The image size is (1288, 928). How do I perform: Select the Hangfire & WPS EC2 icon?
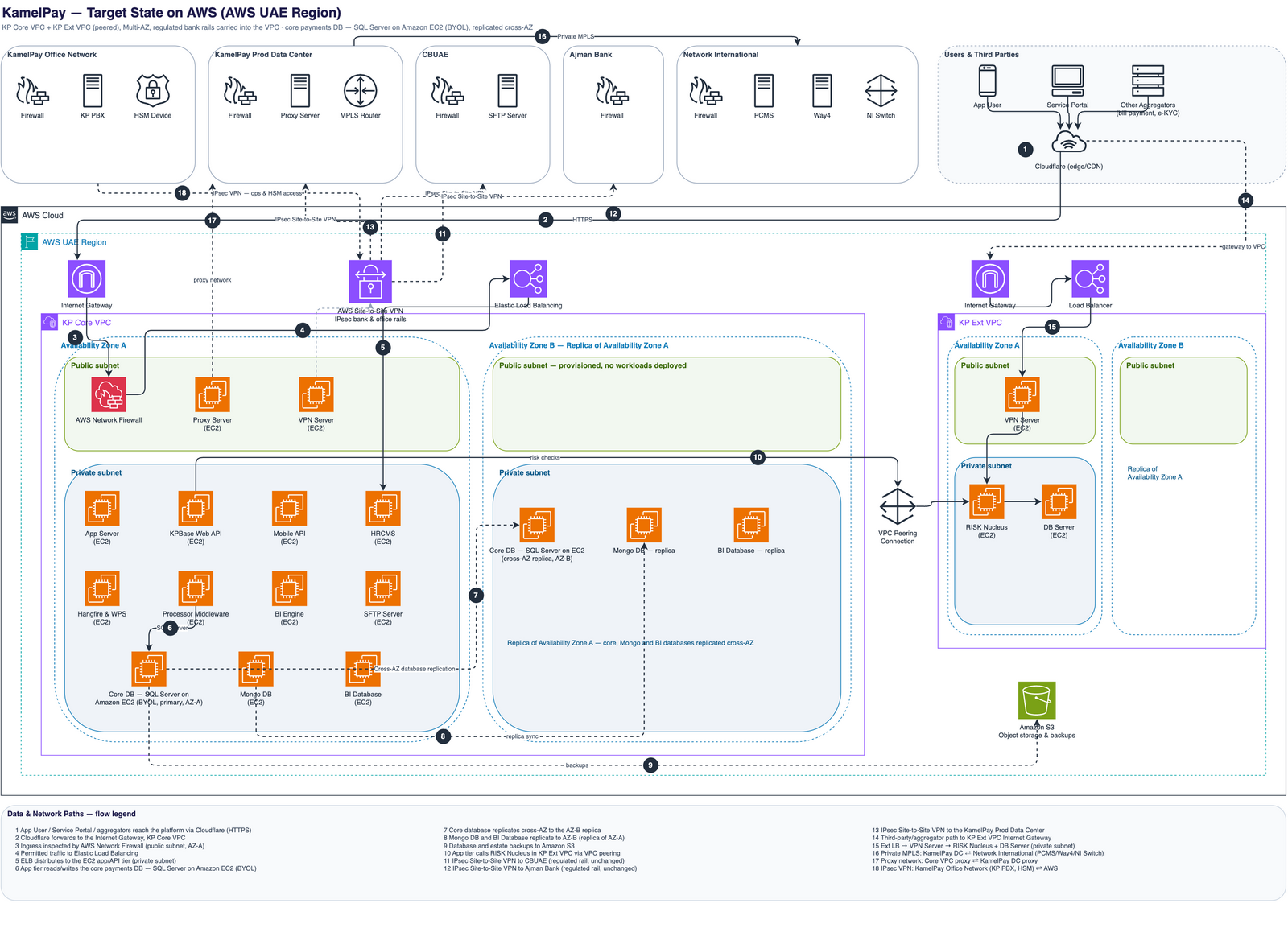tap(102, 588)
